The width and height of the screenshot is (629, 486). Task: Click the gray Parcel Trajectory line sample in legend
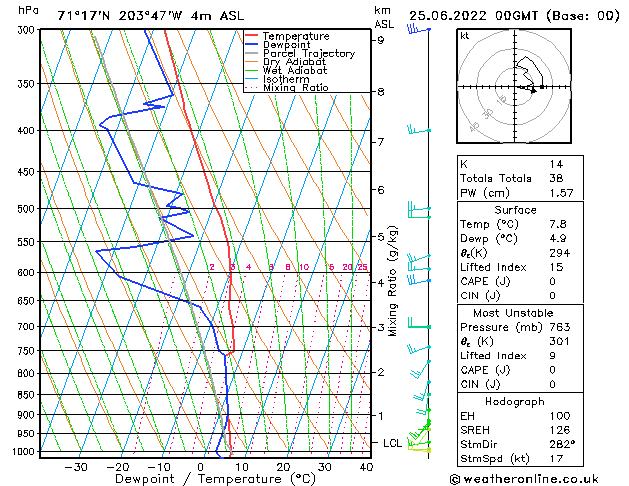[x=252, y=53]
